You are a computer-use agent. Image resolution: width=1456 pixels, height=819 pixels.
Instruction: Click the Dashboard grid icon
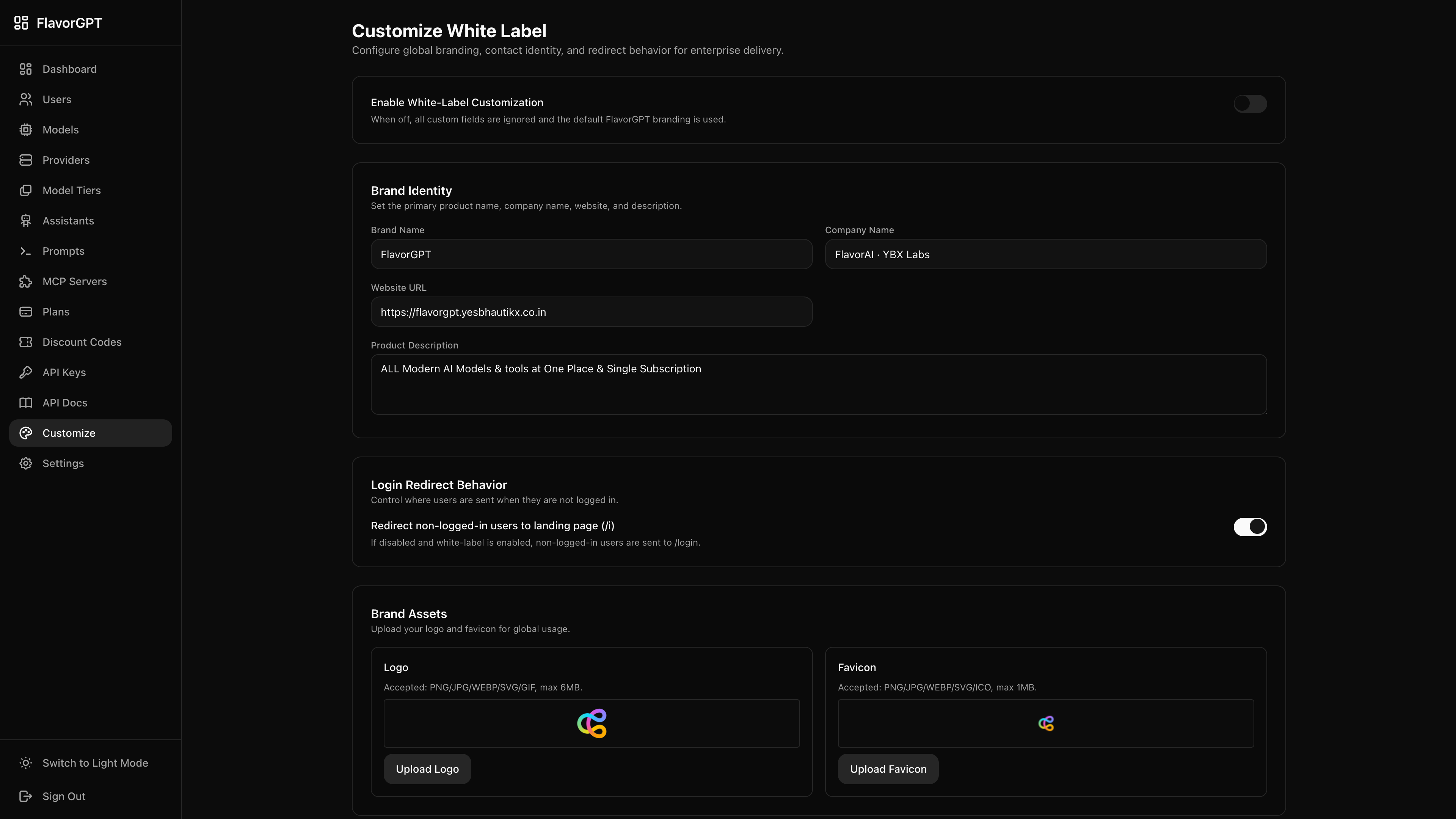coord(25,69)
